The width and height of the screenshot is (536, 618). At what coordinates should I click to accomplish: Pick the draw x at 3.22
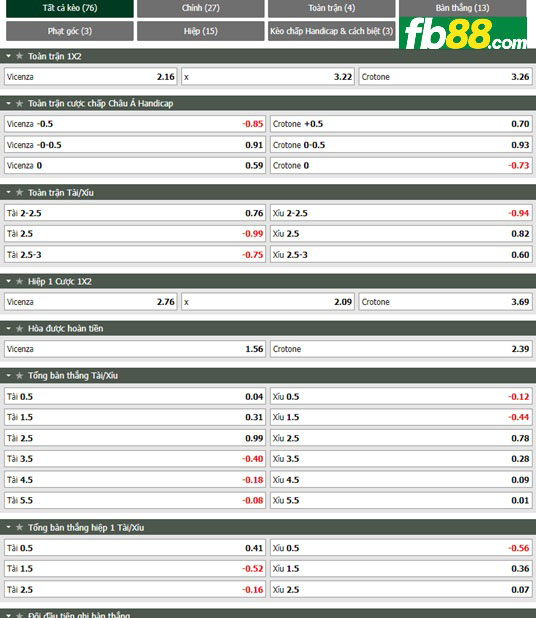pyautogui.click(x=268, y=77)
